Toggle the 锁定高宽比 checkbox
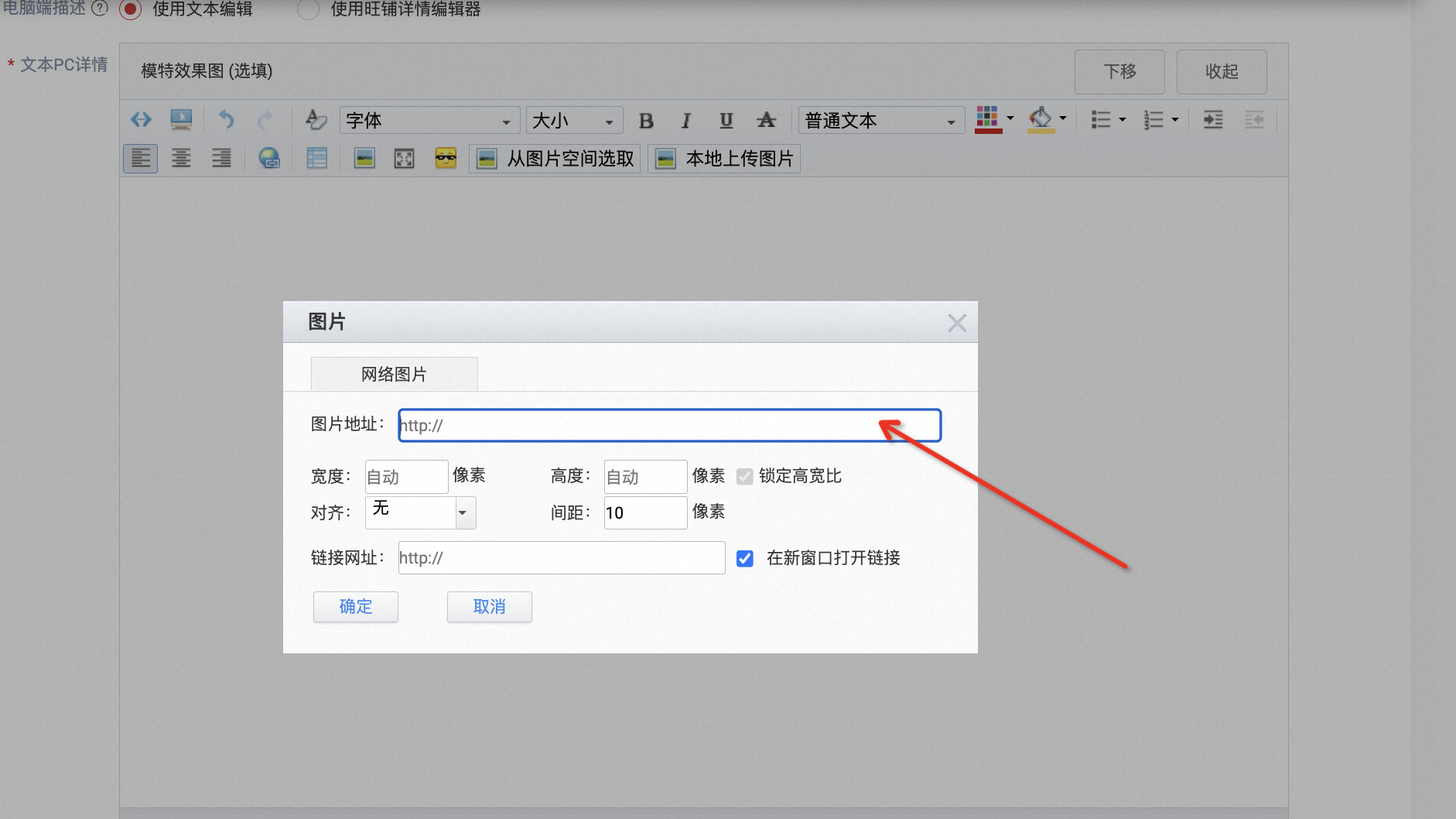The height and width of the screenshot is (819, 1456). click(744, 476)
